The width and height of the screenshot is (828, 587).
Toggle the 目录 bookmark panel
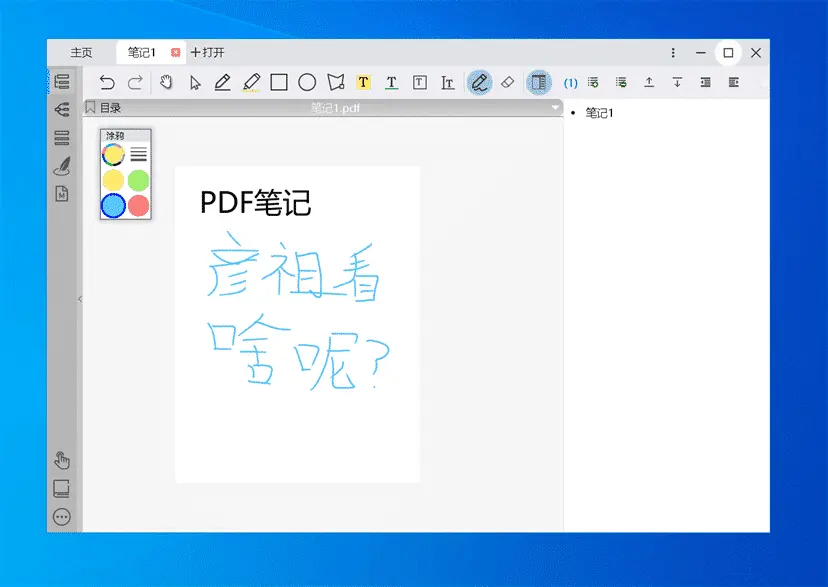click(104, 108)
